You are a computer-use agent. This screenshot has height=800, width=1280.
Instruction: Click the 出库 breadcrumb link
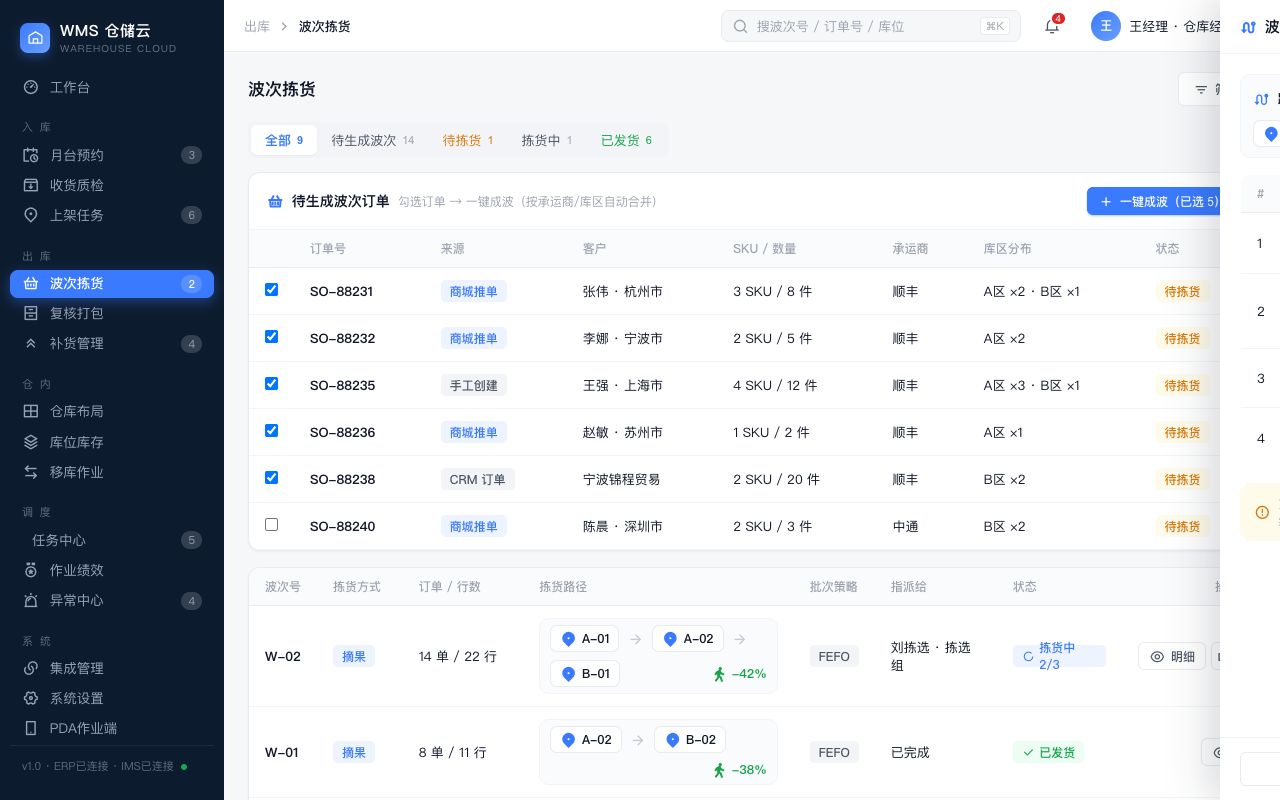(x=257, y=26)
